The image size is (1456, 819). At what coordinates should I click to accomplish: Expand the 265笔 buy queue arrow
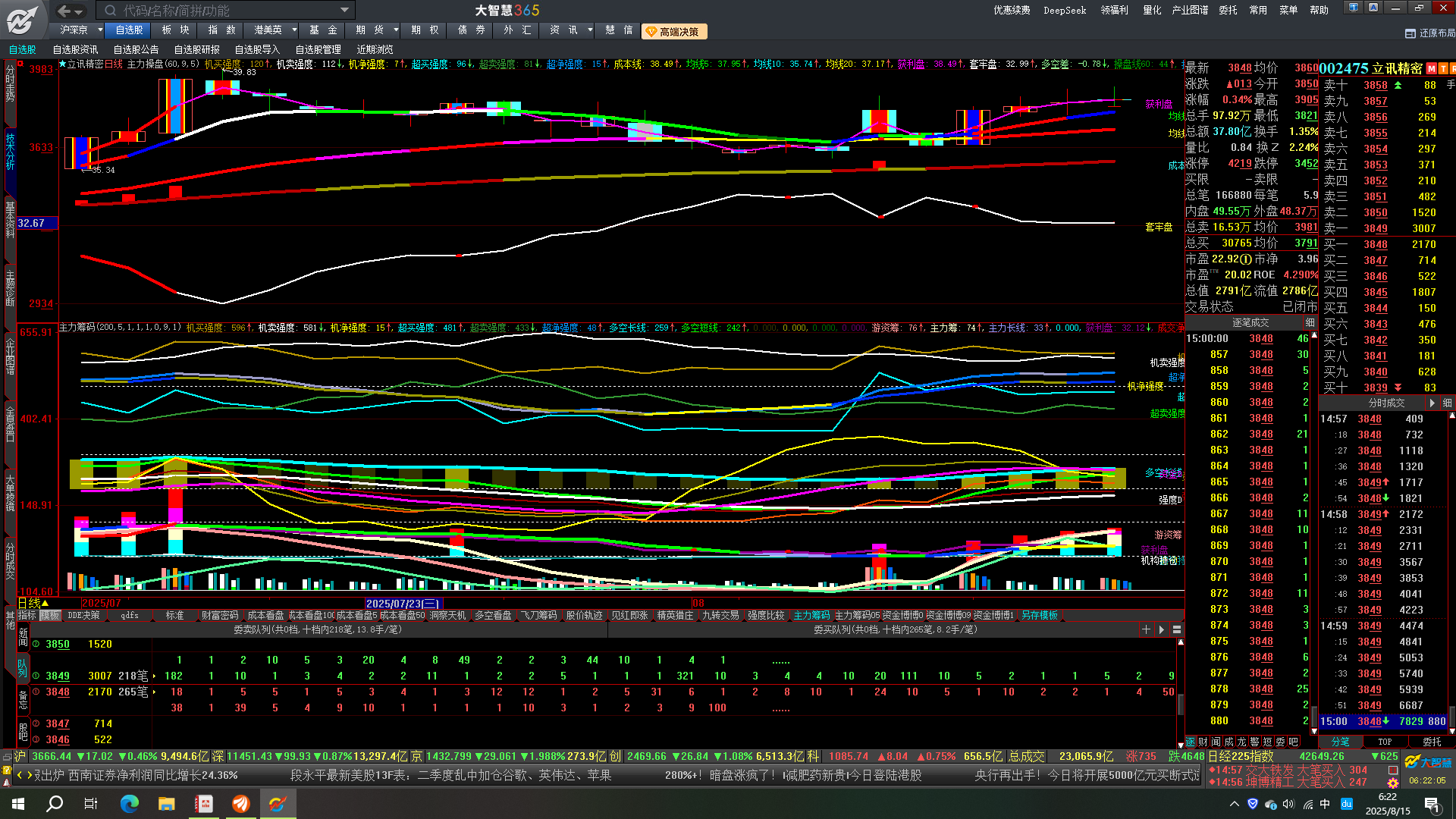(x=155, y=692)
